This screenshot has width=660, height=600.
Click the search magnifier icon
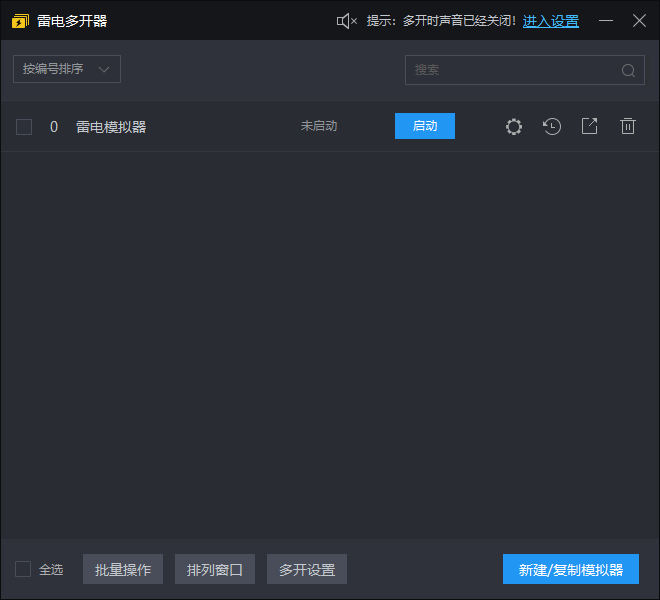click(628, 70)
